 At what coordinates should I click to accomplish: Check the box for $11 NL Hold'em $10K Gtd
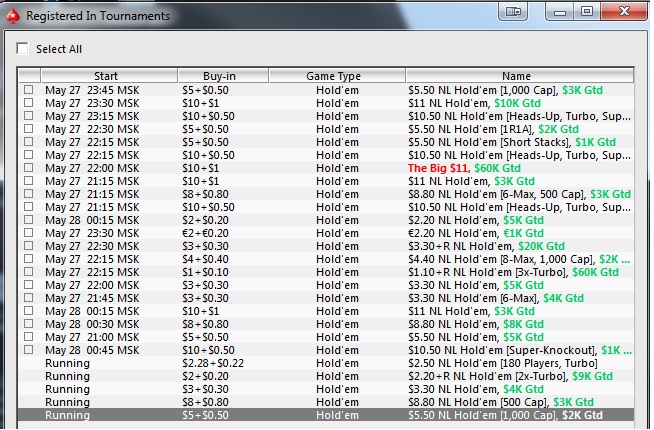point(28,103)
